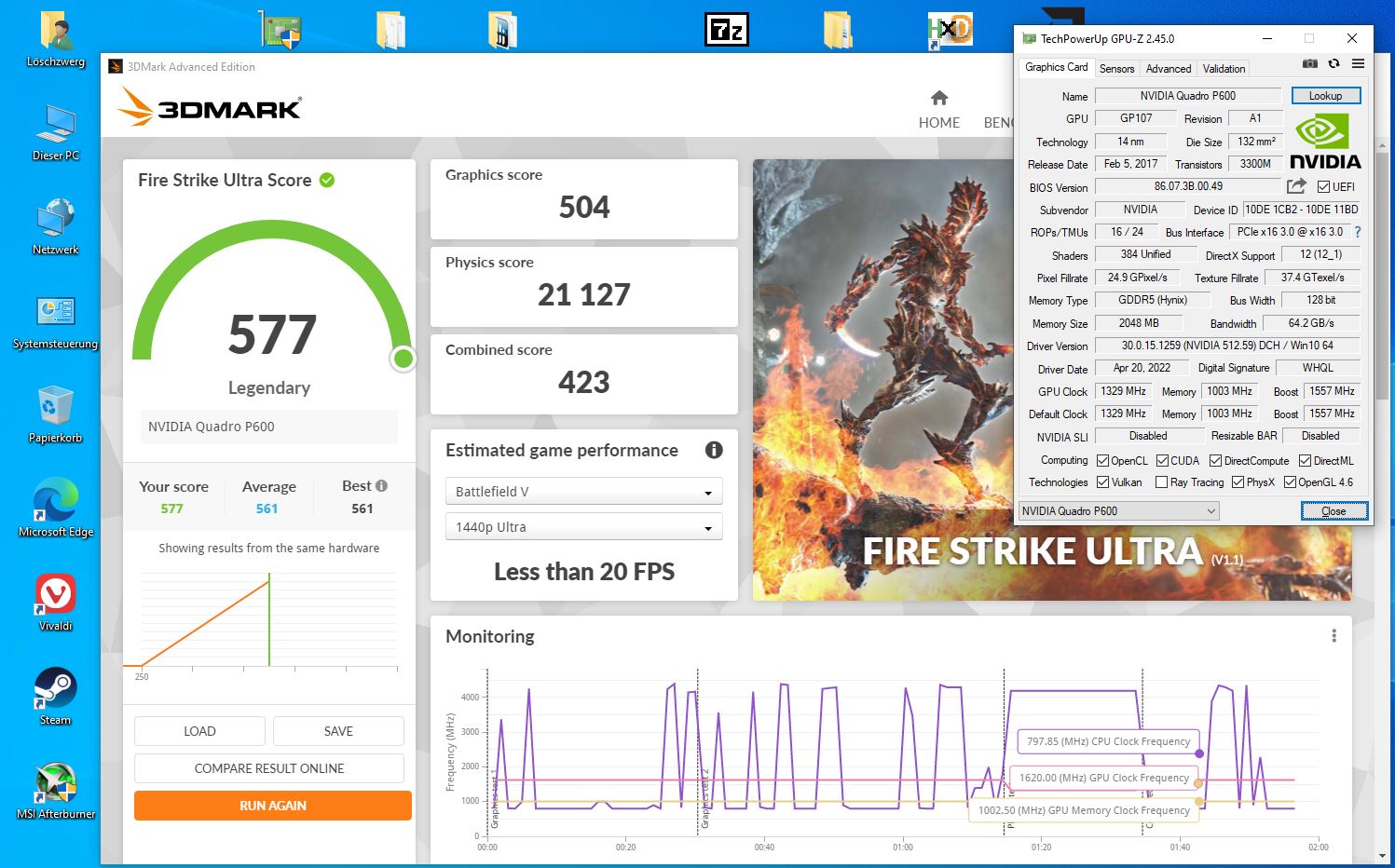Select the Dieser PC desktop icon
Image resolution: width=1395 pixels, height=868 pixels.
56,133
